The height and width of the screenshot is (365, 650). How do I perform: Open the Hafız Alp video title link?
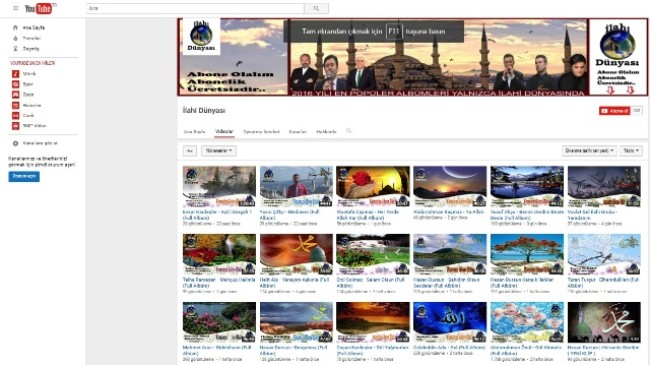294,282
